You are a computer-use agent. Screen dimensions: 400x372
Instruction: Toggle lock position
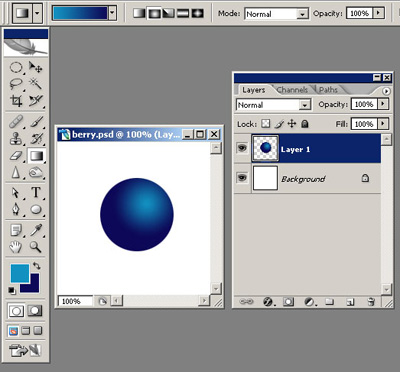coord(292,124)
